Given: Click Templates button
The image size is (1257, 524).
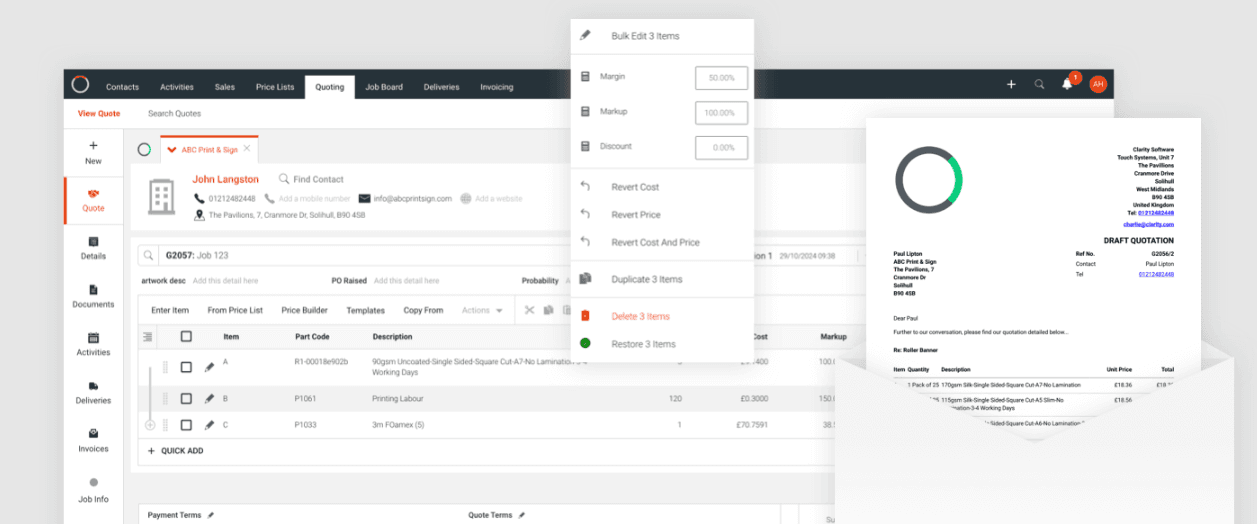Looking at the screenshot, I should pyautogui.click(x=365, y=310).
